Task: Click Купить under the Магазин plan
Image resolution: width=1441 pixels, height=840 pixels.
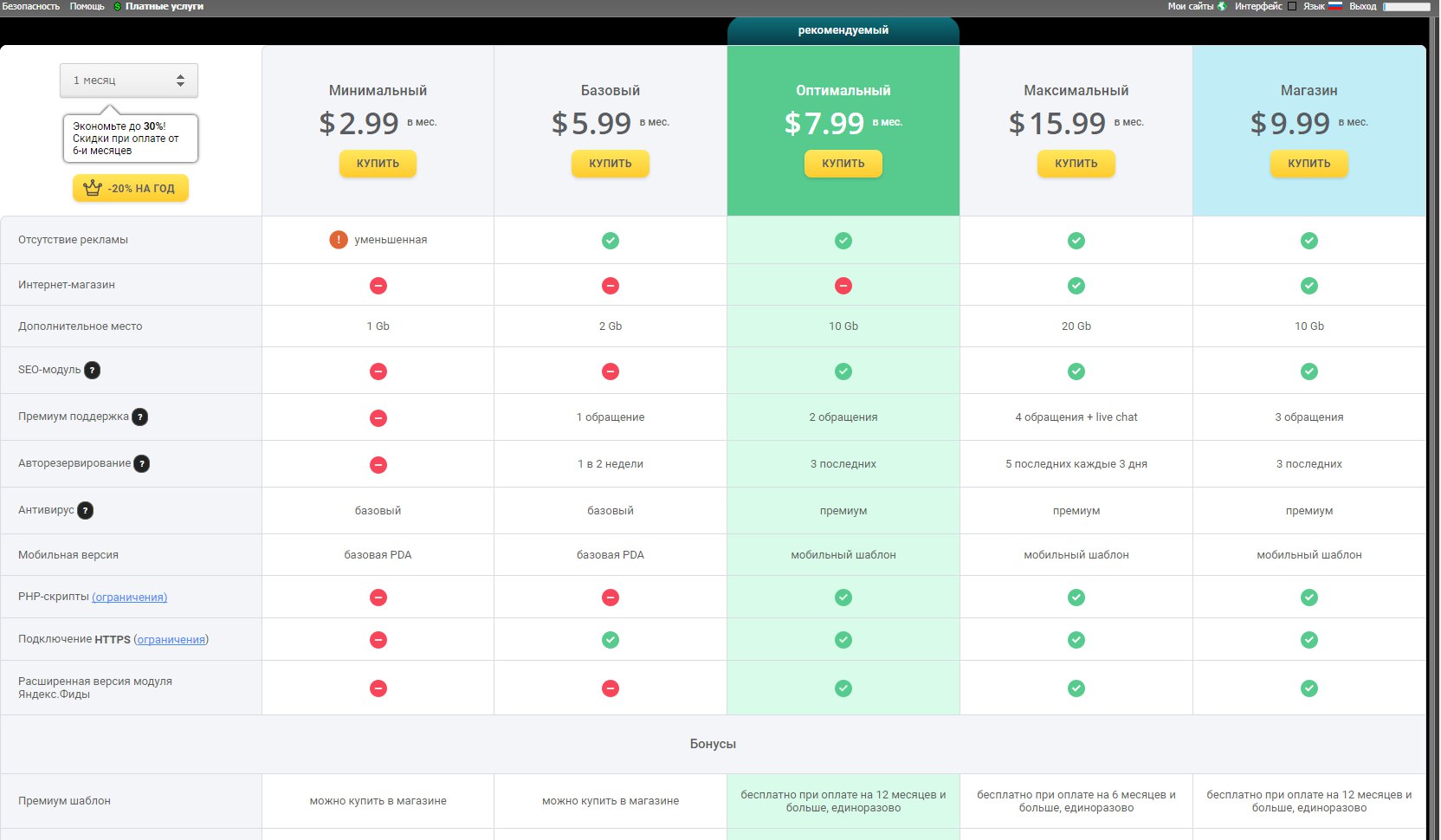Action: tap(1309, 164)
